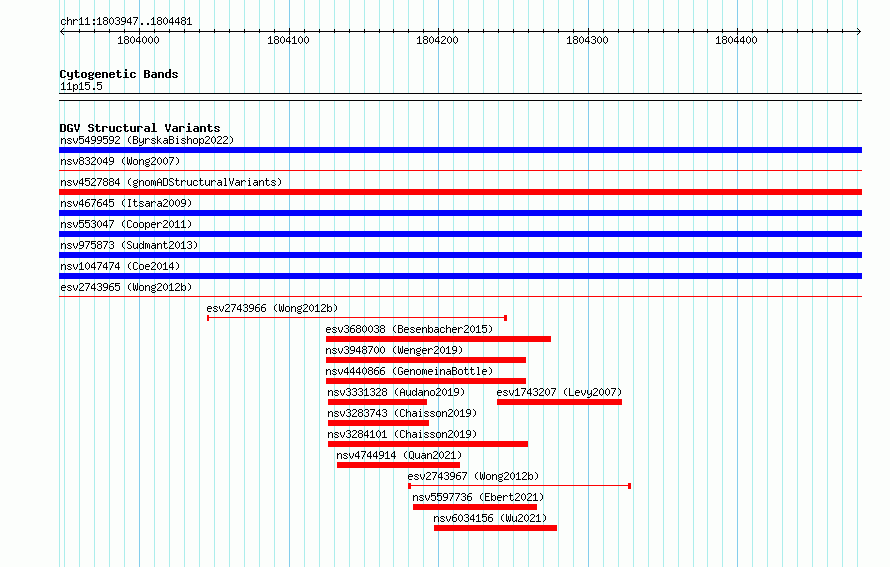Click nsv4440866 (GenomeinaBottle) label
This screenshot has height=567, width=890.
(409, 371)
